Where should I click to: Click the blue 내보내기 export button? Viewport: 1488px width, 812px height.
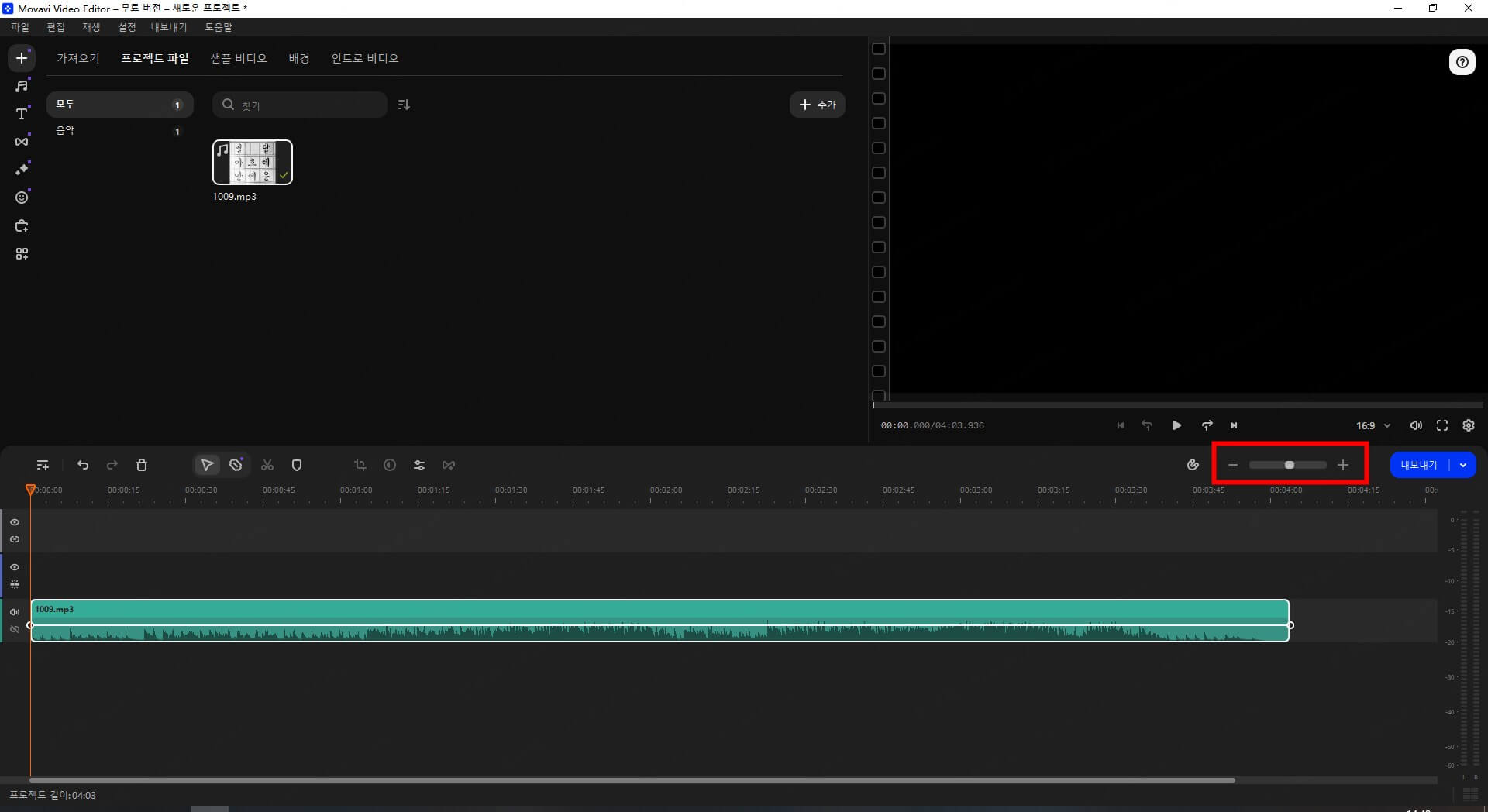coord(1419,465)
